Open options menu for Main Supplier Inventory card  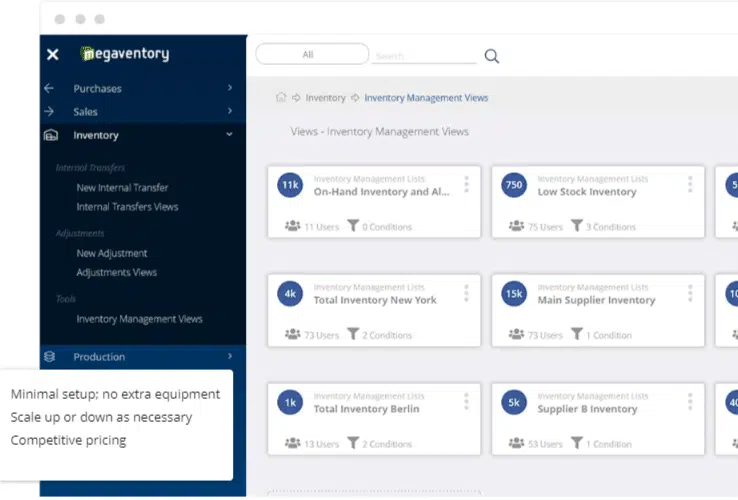point(690,293)
